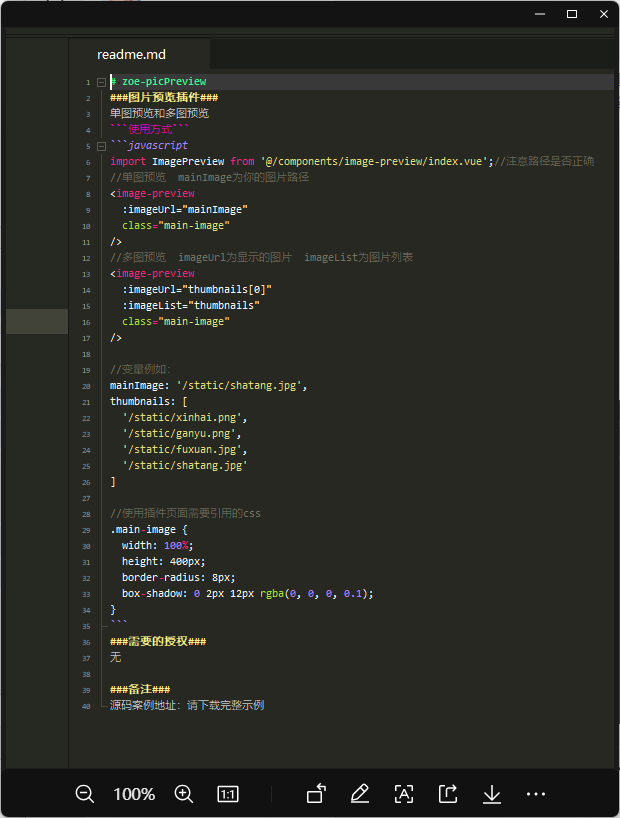The width and height of the screenshot is (620, 818).
Task: Open the more options ellipsis menu
Action: [536, 794]
